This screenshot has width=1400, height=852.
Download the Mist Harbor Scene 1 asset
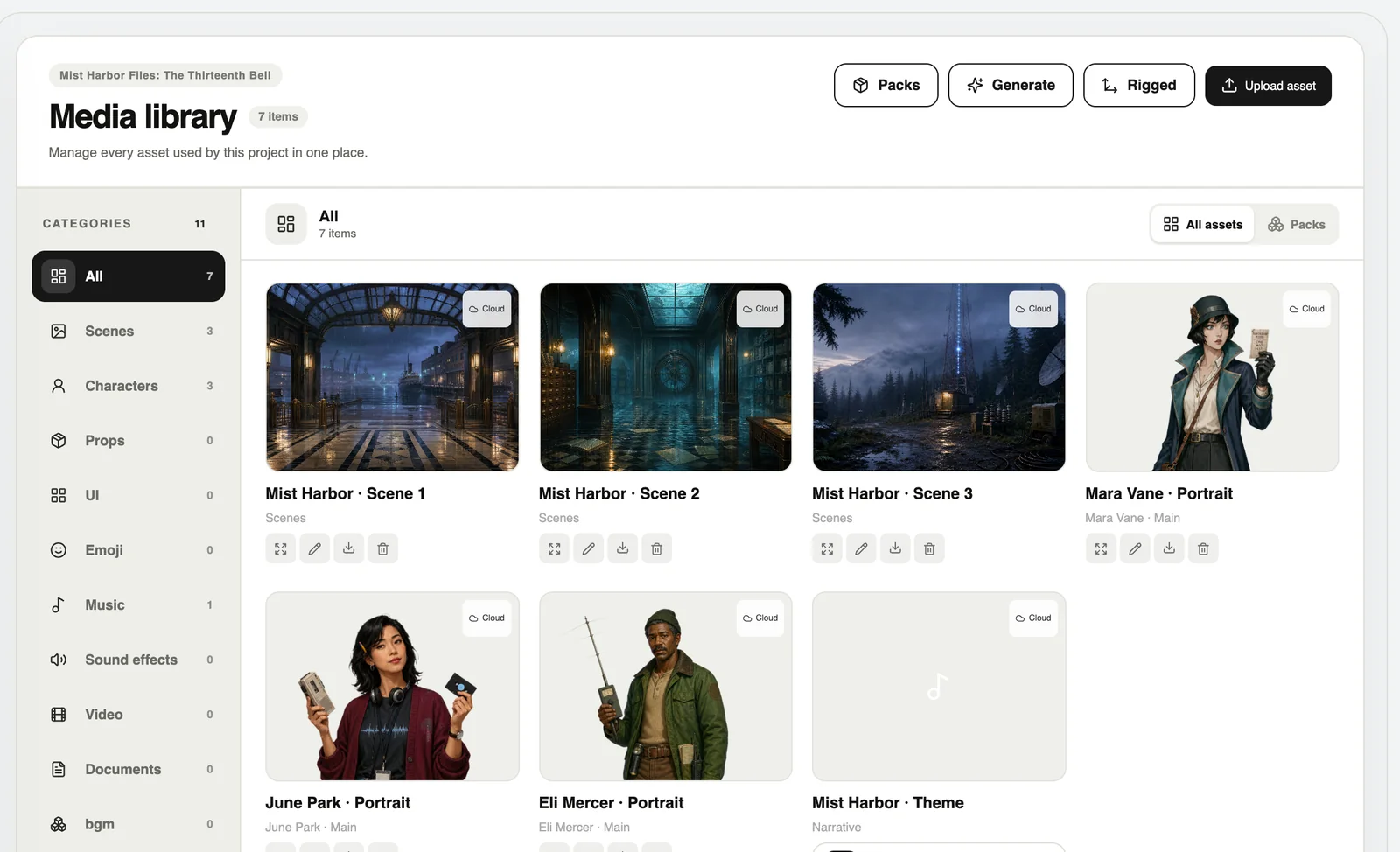(x=349, y=548)
